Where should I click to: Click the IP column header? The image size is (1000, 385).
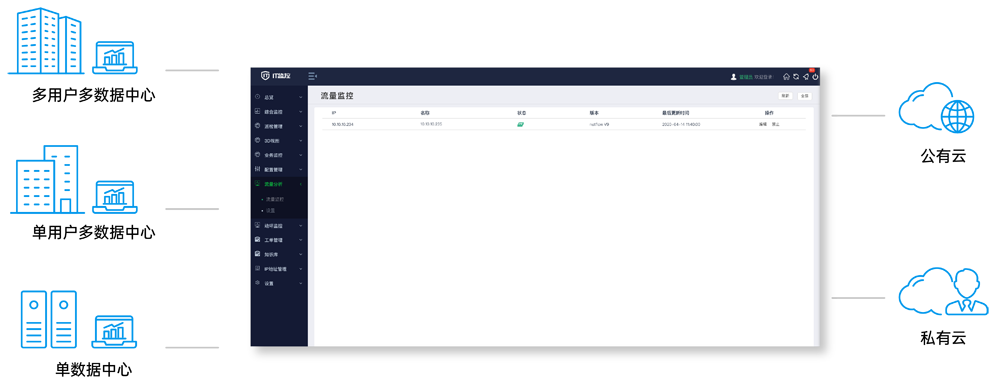tap(334, 112)
